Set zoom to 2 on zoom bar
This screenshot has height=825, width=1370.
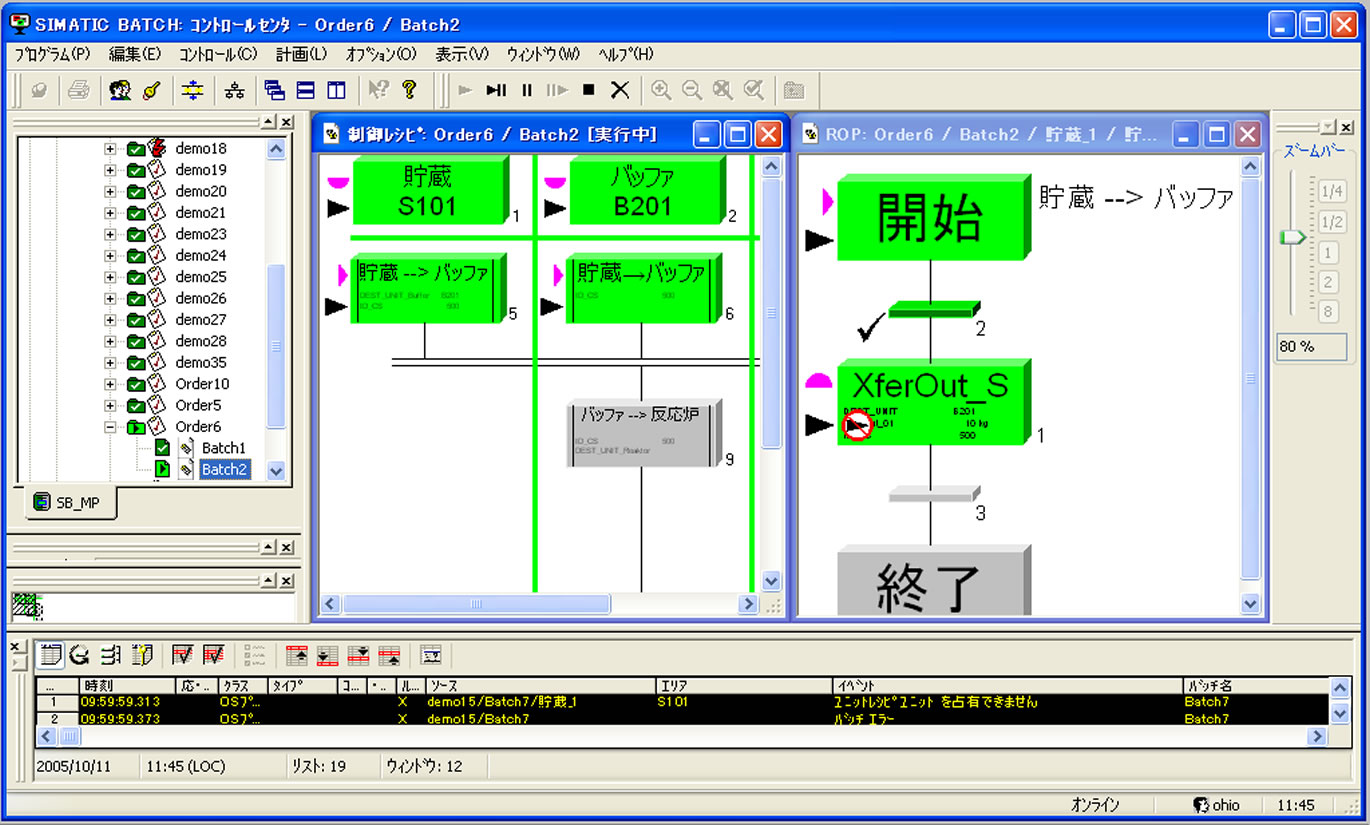click(1329, 282)
